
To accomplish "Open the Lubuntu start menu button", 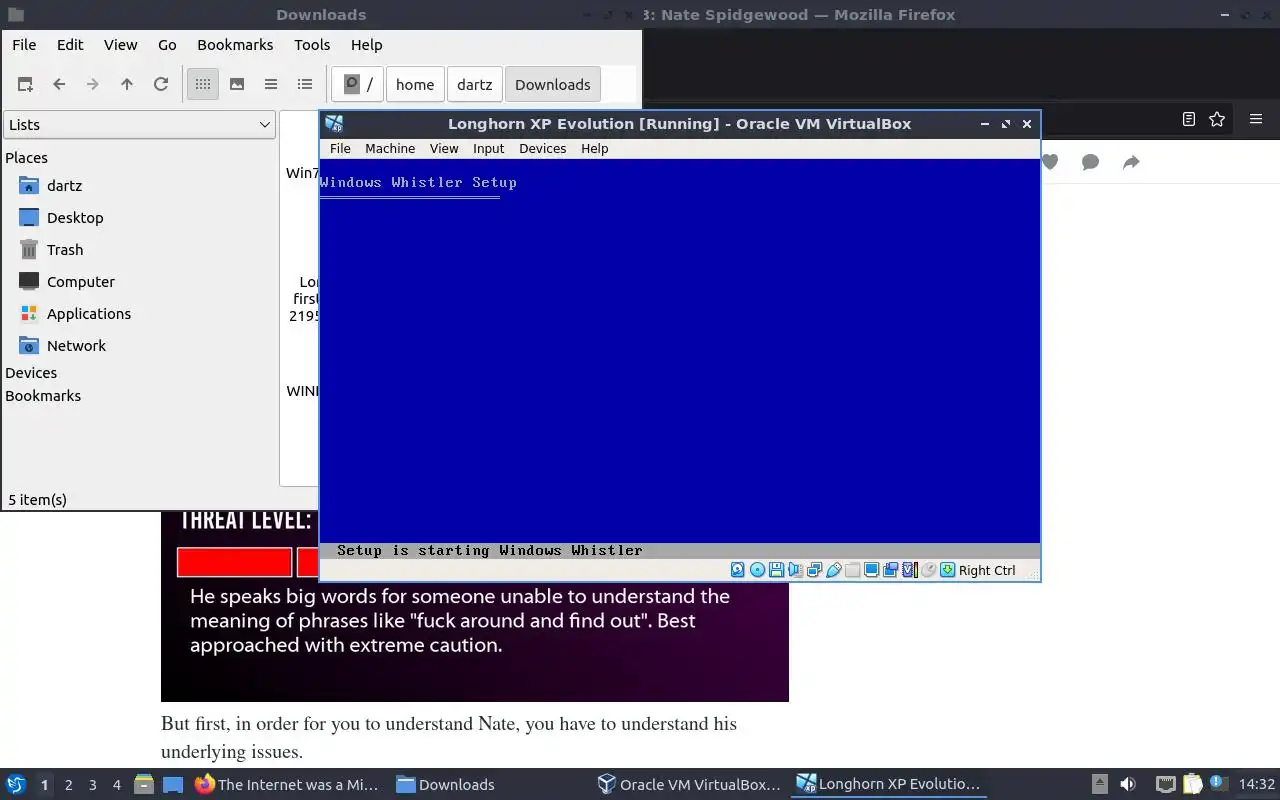I will 16,784.
